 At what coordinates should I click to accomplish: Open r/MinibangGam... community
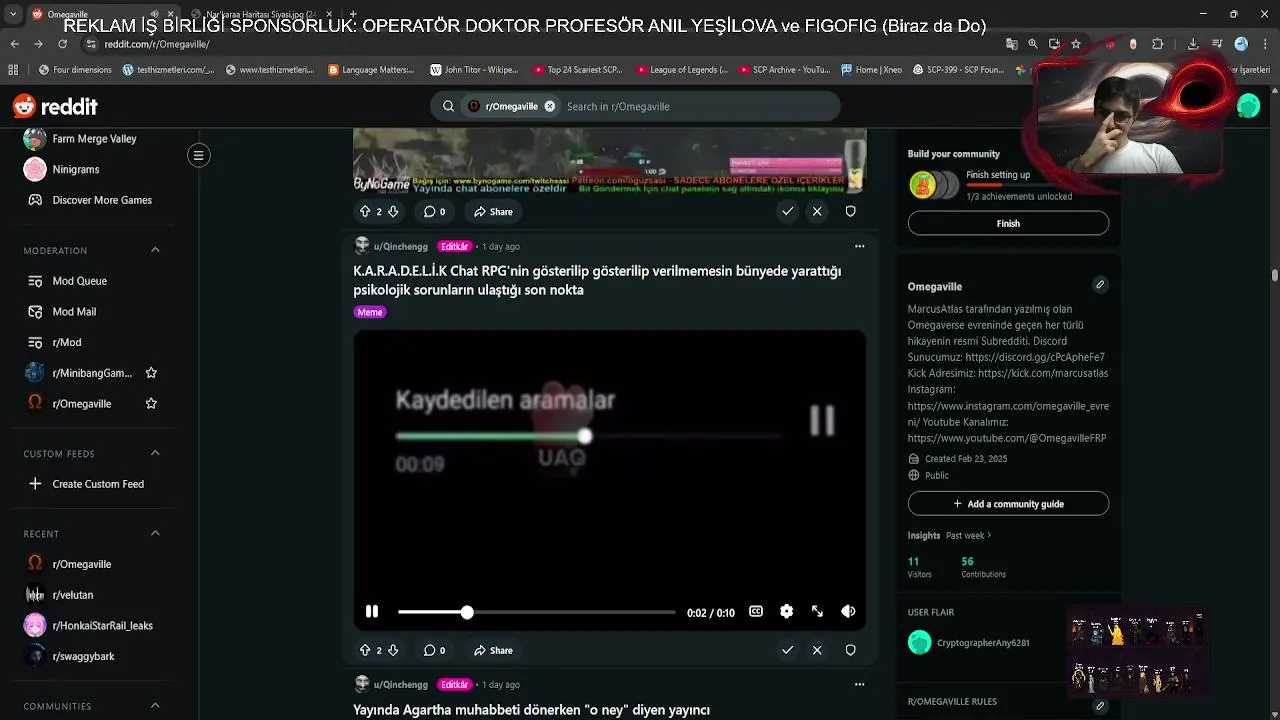click(92, 373)
